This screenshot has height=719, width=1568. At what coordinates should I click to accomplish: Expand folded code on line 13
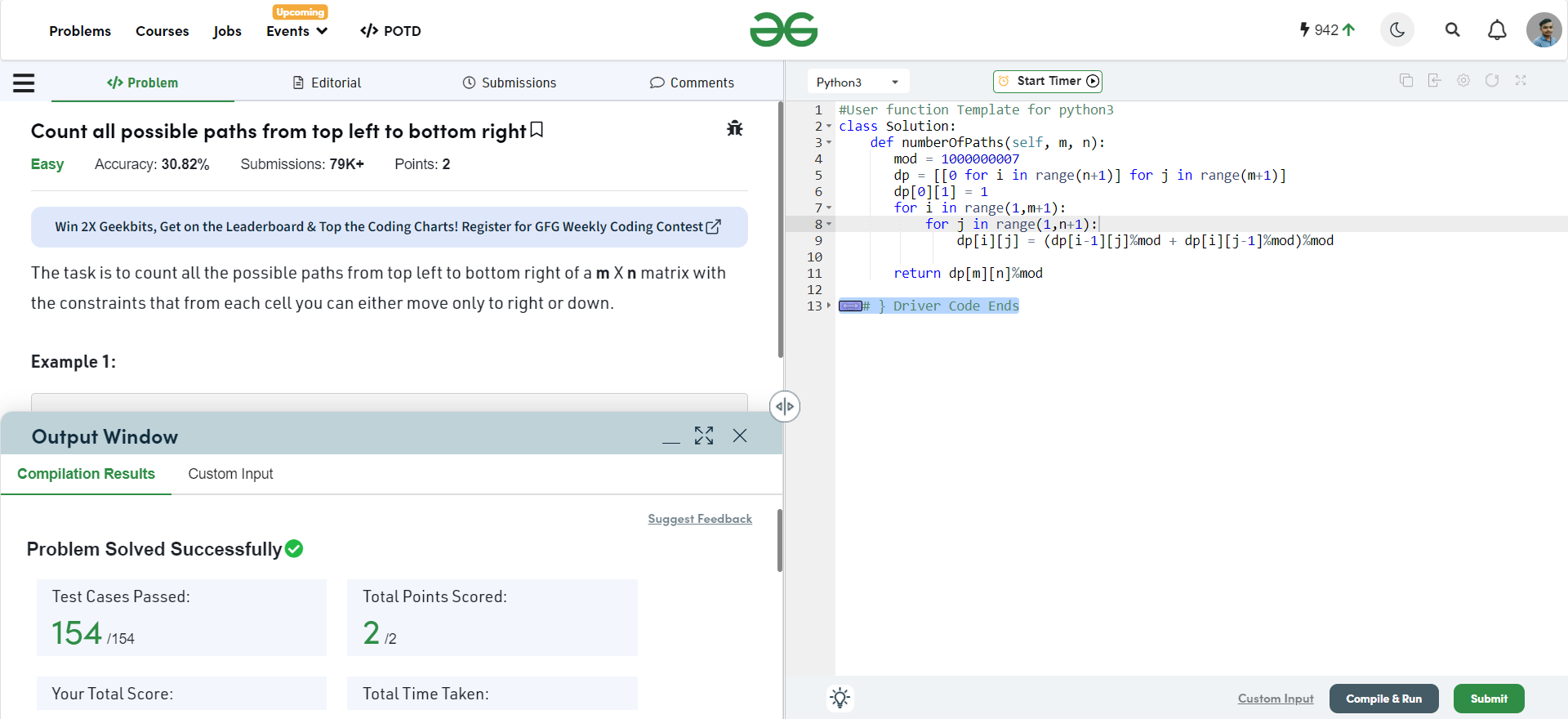click(829, 306)
